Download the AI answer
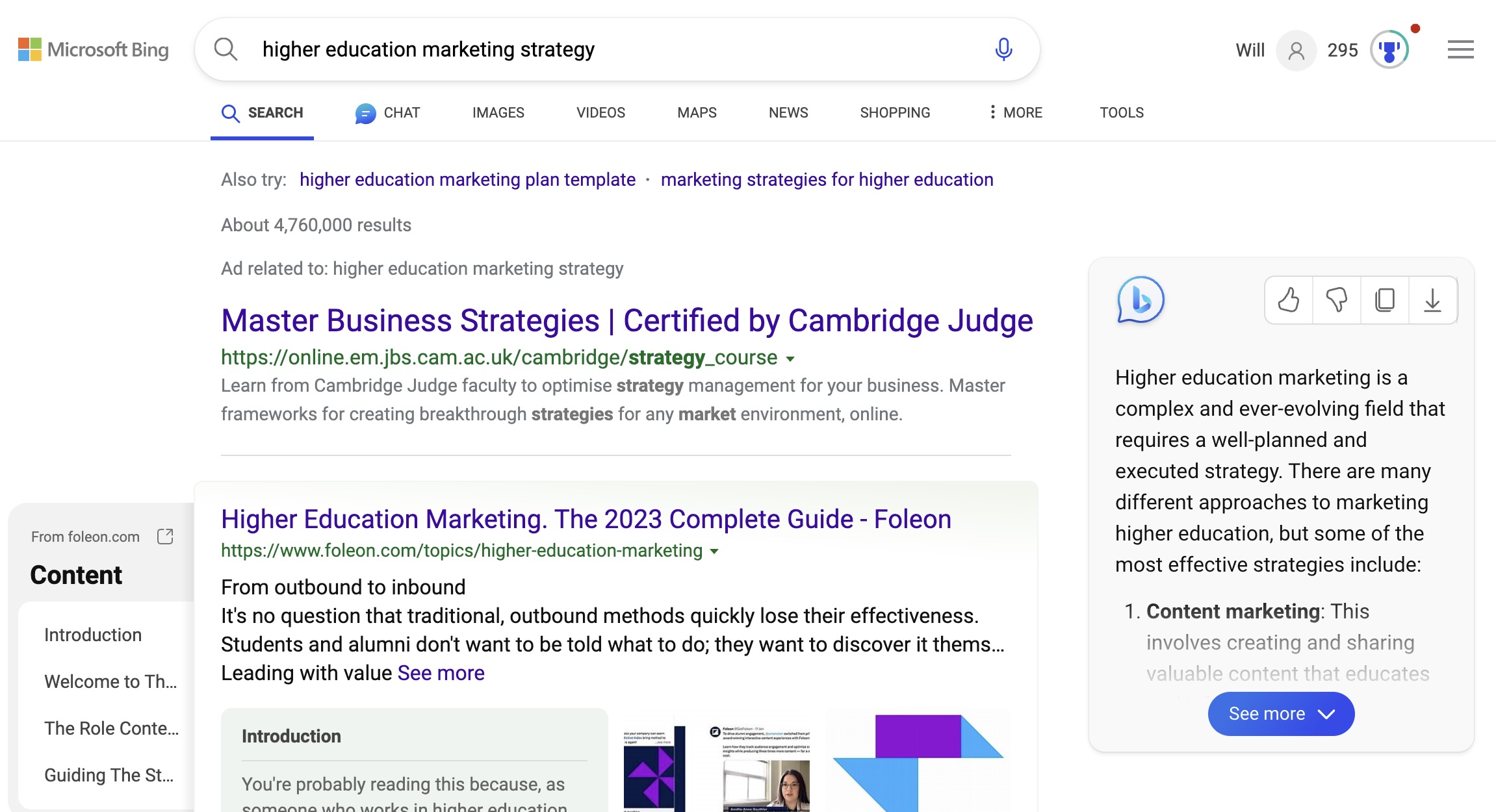This screenshot has width=1496, height=812. [1432, 300]
